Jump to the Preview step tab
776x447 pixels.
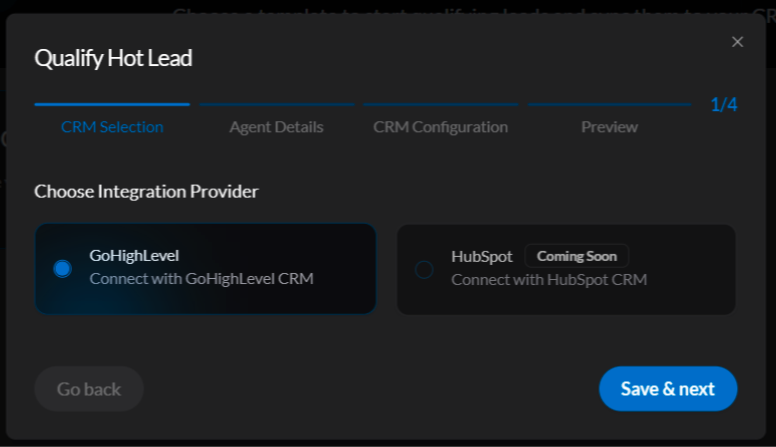coord(609,127)
